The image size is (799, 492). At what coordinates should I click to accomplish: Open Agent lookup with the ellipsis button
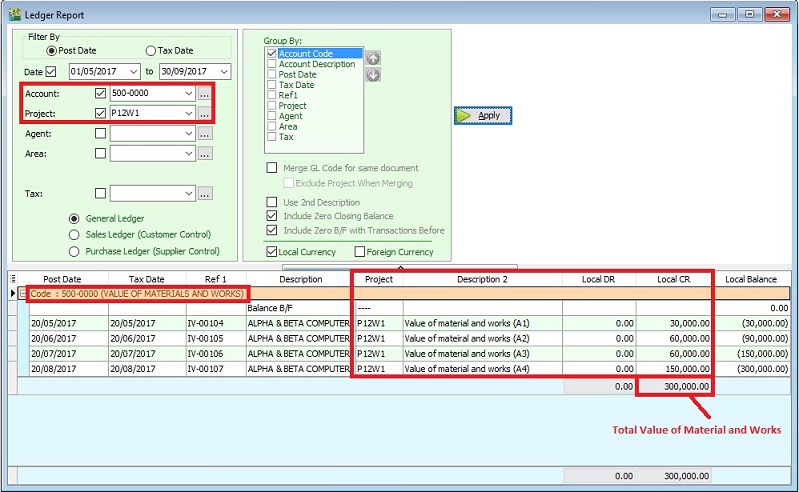click(205, 133)
